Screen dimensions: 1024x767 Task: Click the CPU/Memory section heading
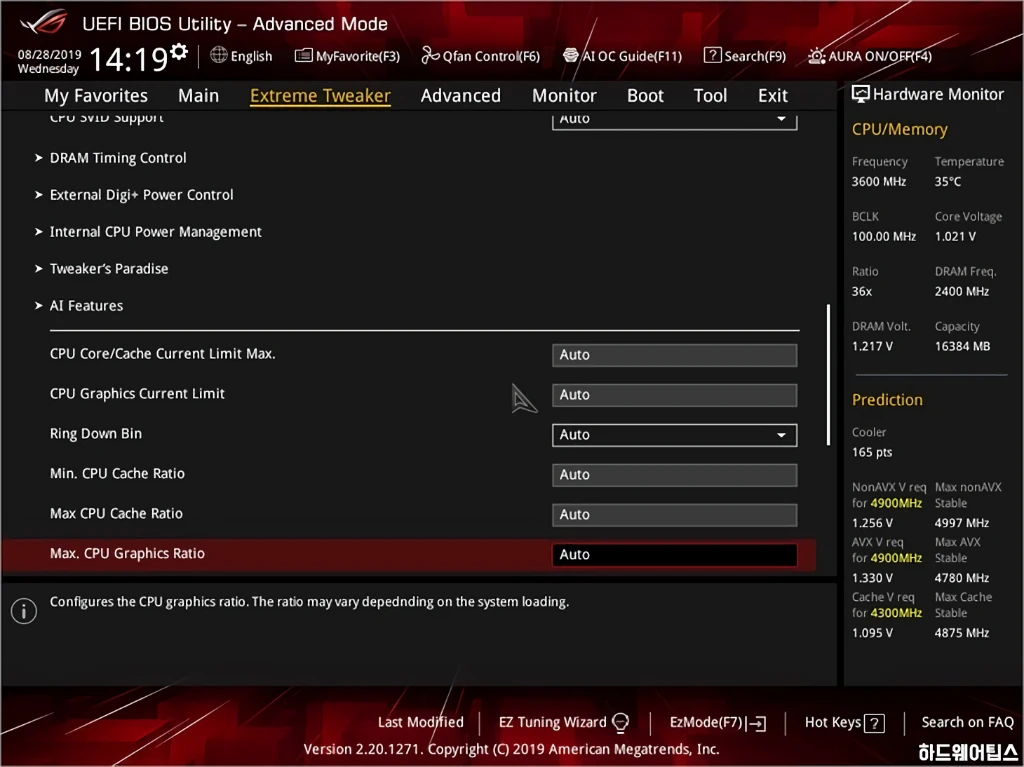(899, 129)
